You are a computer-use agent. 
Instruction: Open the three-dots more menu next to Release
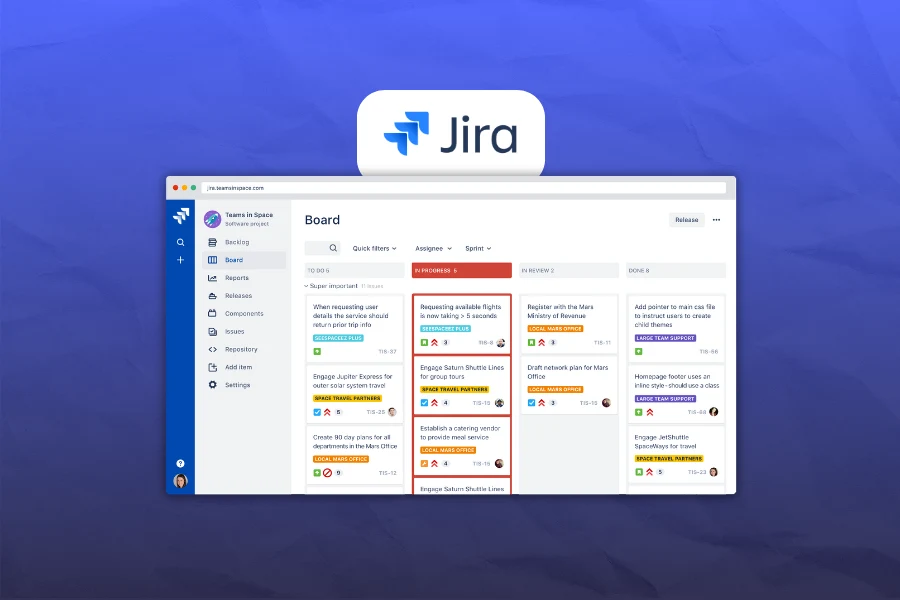tap(716, 220)
